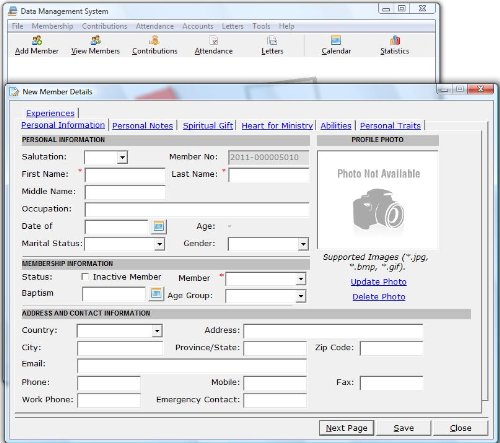The image size is (500, 443).
Task: Click into the Occupation field
Action: point(197,210)
